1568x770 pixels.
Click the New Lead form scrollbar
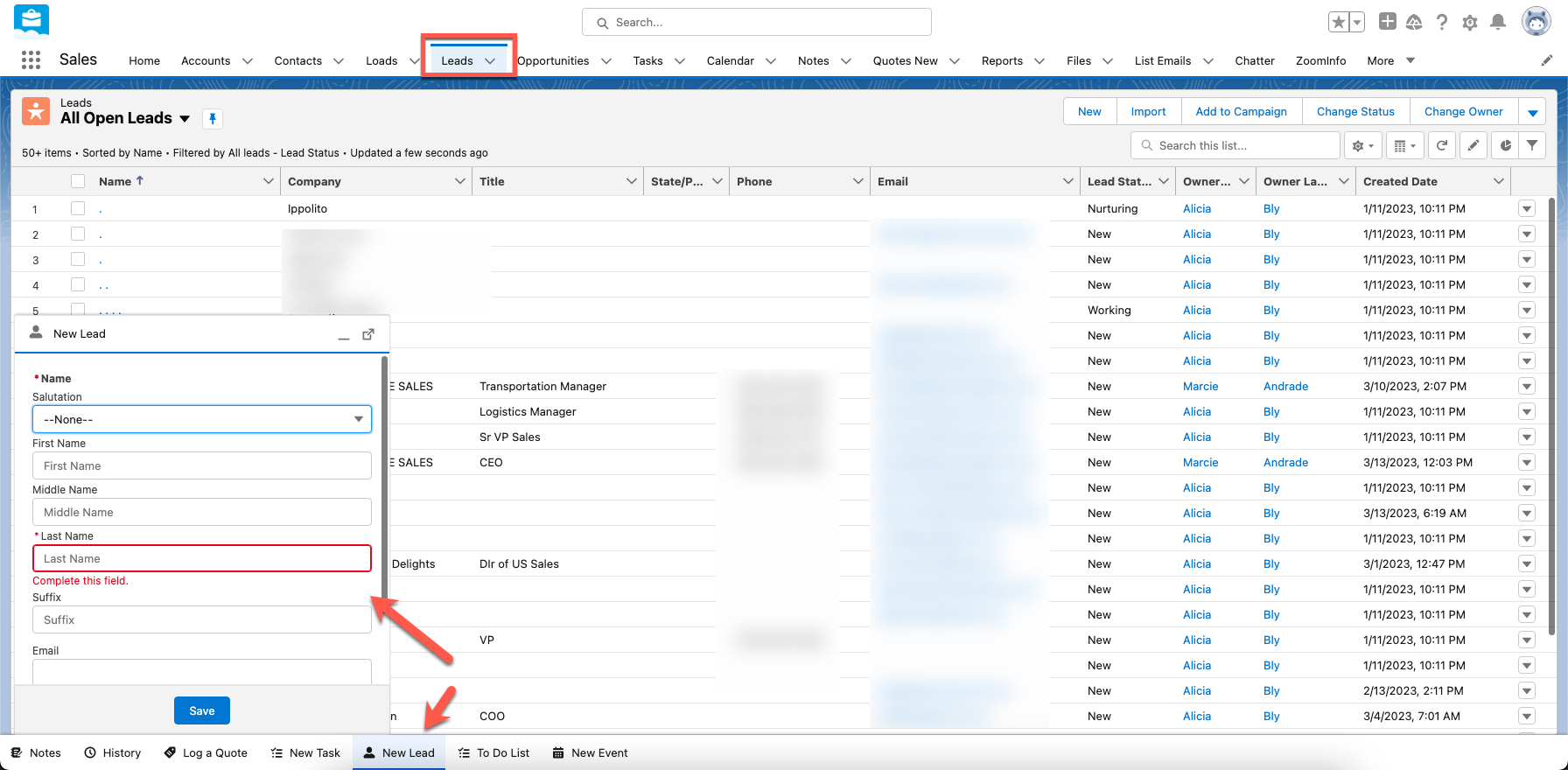(x=384, y=477)
